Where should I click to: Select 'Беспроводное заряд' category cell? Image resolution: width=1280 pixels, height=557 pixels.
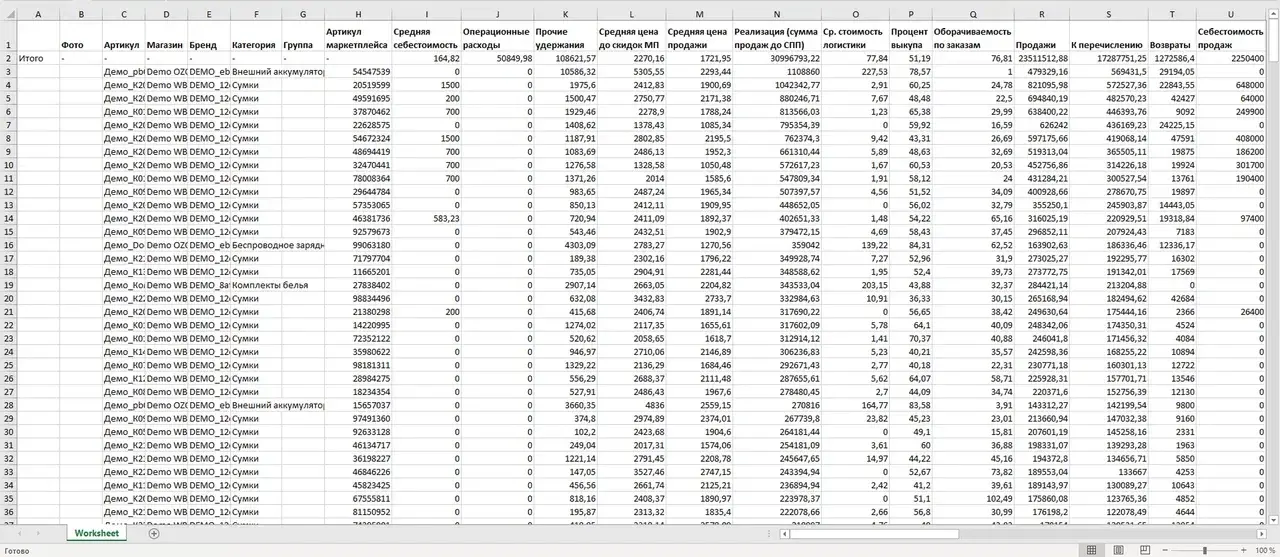pyautogui.click(x=277, y=245)
